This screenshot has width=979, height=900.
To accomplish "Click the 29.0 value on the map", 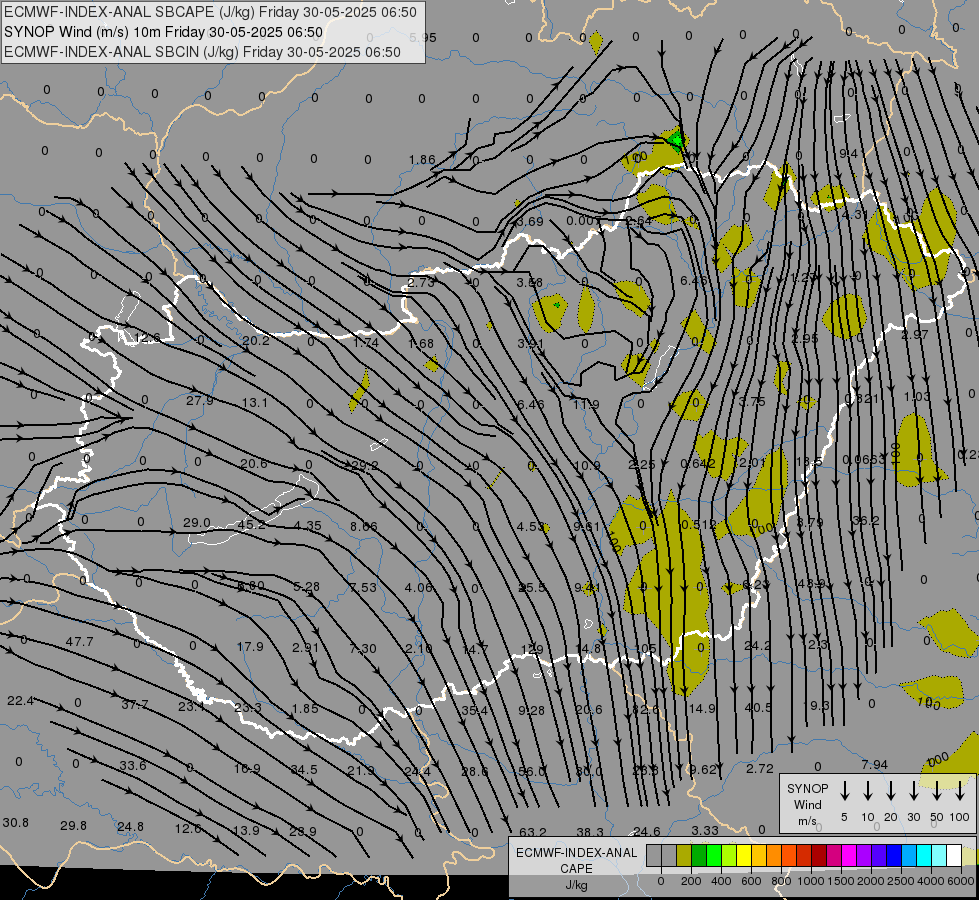I will pos(197,522).
